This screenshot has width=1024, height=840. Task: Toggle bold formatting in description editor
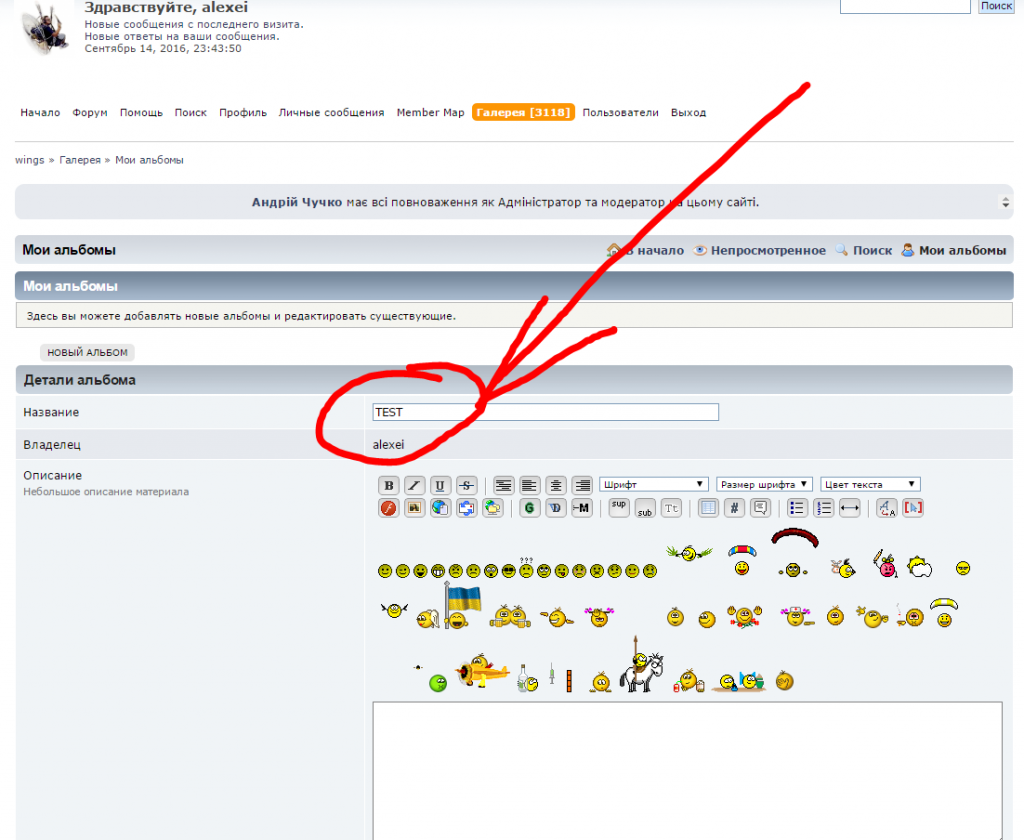tap(389, 485)
